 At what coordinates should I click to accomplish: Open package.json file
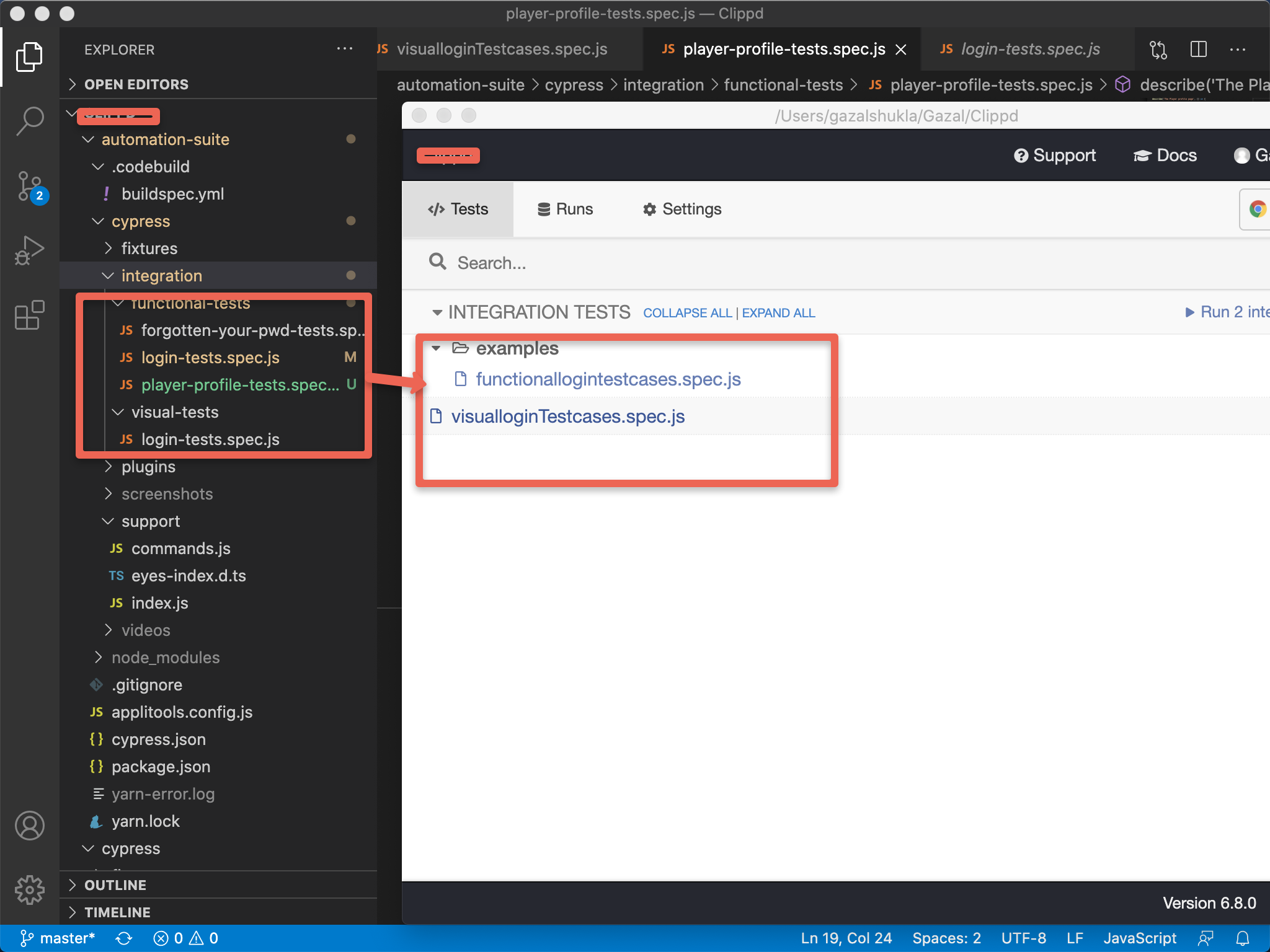pos(161,767)
